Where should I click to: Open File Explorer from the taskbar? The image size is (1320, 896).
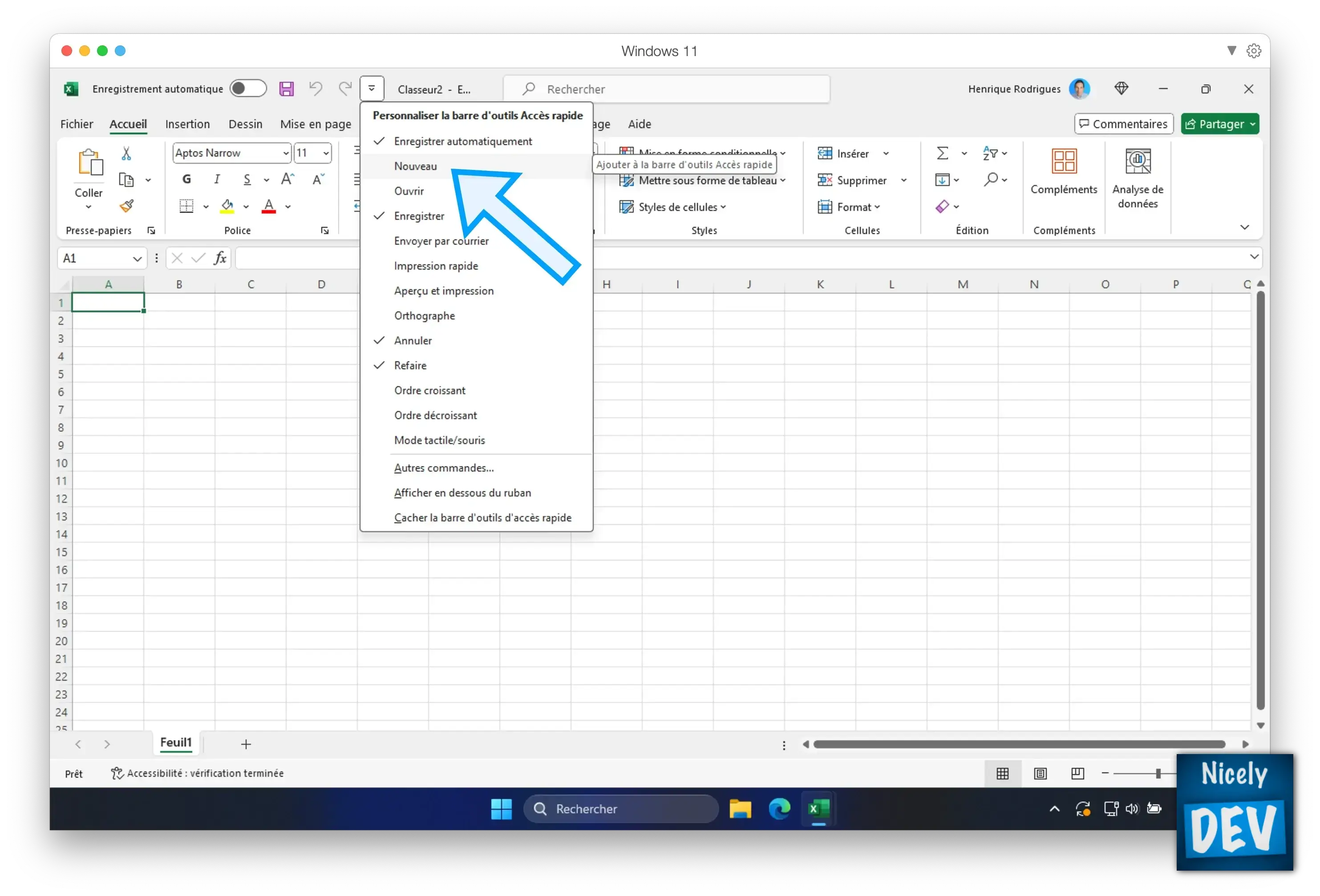[x=740, y=808]
